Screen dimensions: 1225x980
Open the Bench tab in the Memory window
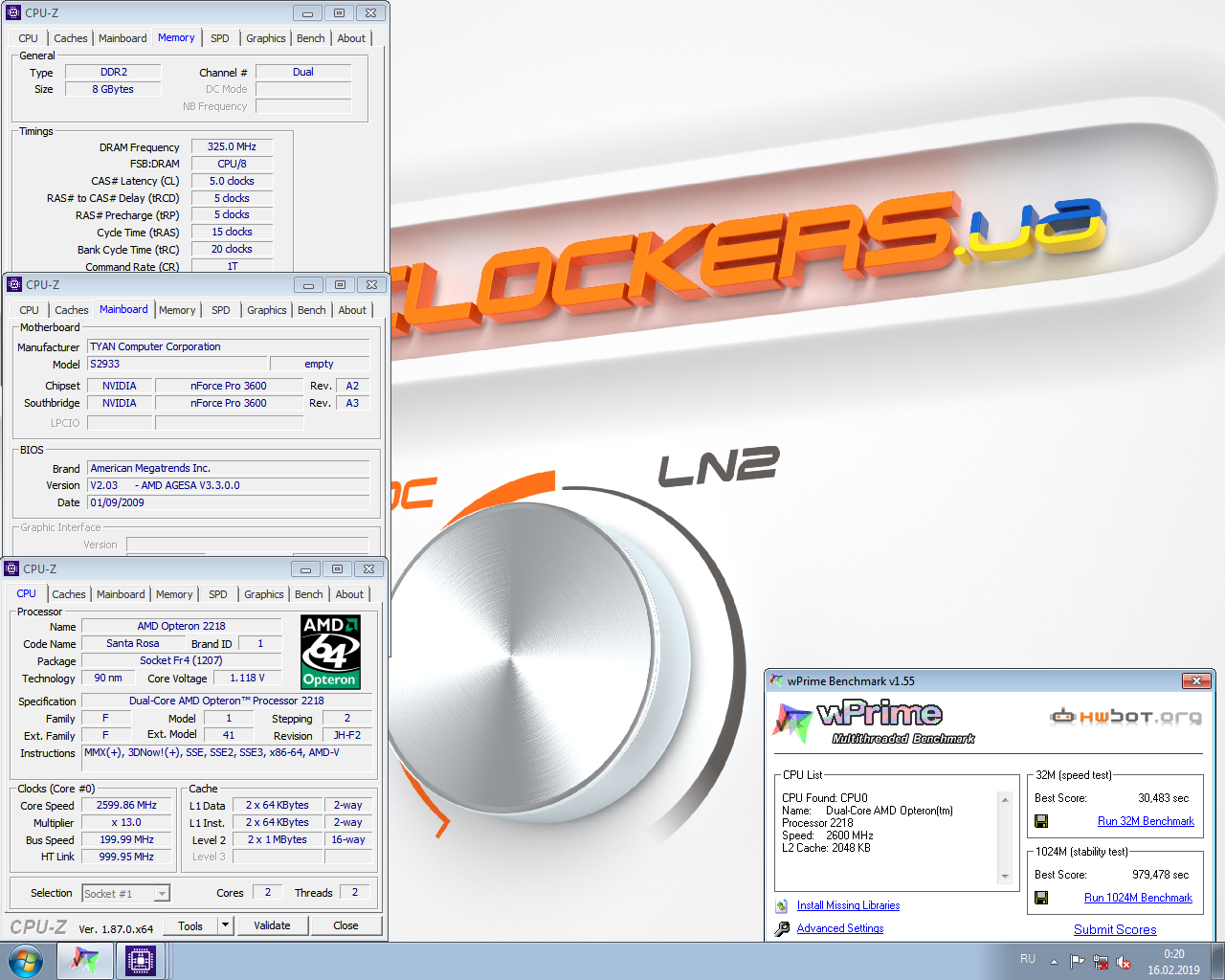pos(311,38)
